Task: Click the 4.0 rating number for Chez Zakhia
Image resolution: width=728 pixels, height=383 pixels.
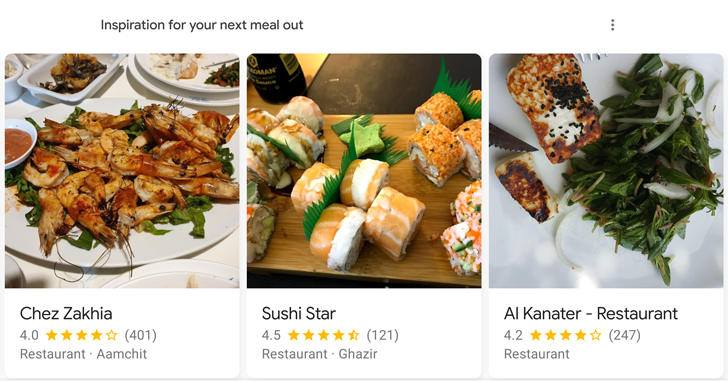Action: 29,335
